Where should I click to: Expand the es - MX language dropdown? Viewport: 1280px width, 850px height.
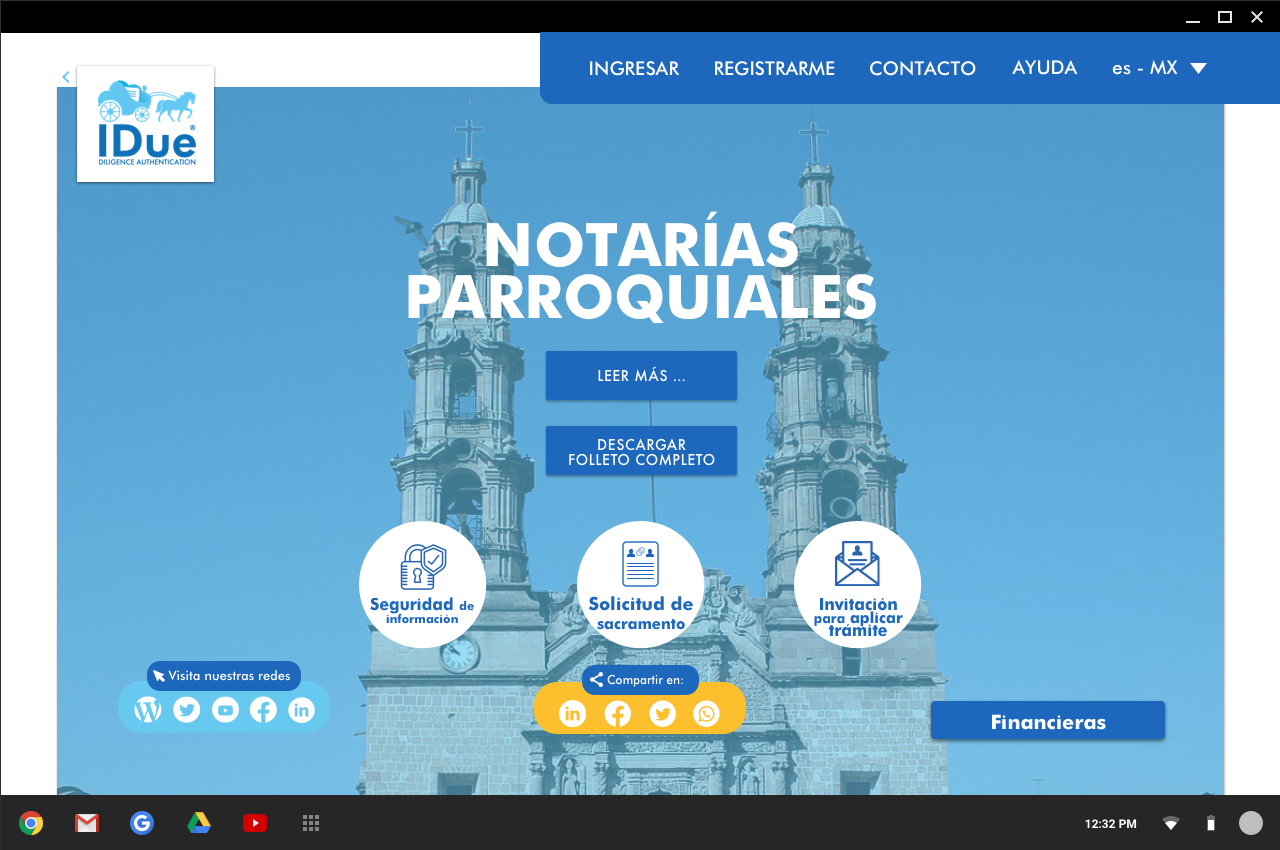pyautogui.click(x=1159, y=68)
